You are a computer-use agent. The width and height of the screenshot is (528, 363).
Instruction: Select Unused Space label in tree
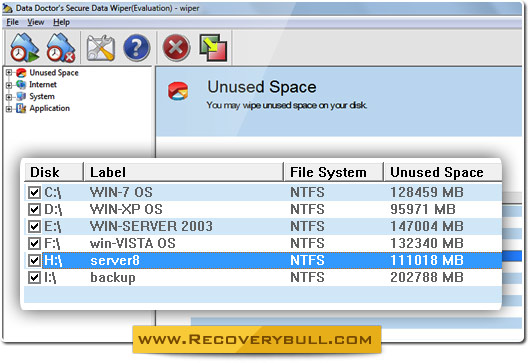coord(54,73)
